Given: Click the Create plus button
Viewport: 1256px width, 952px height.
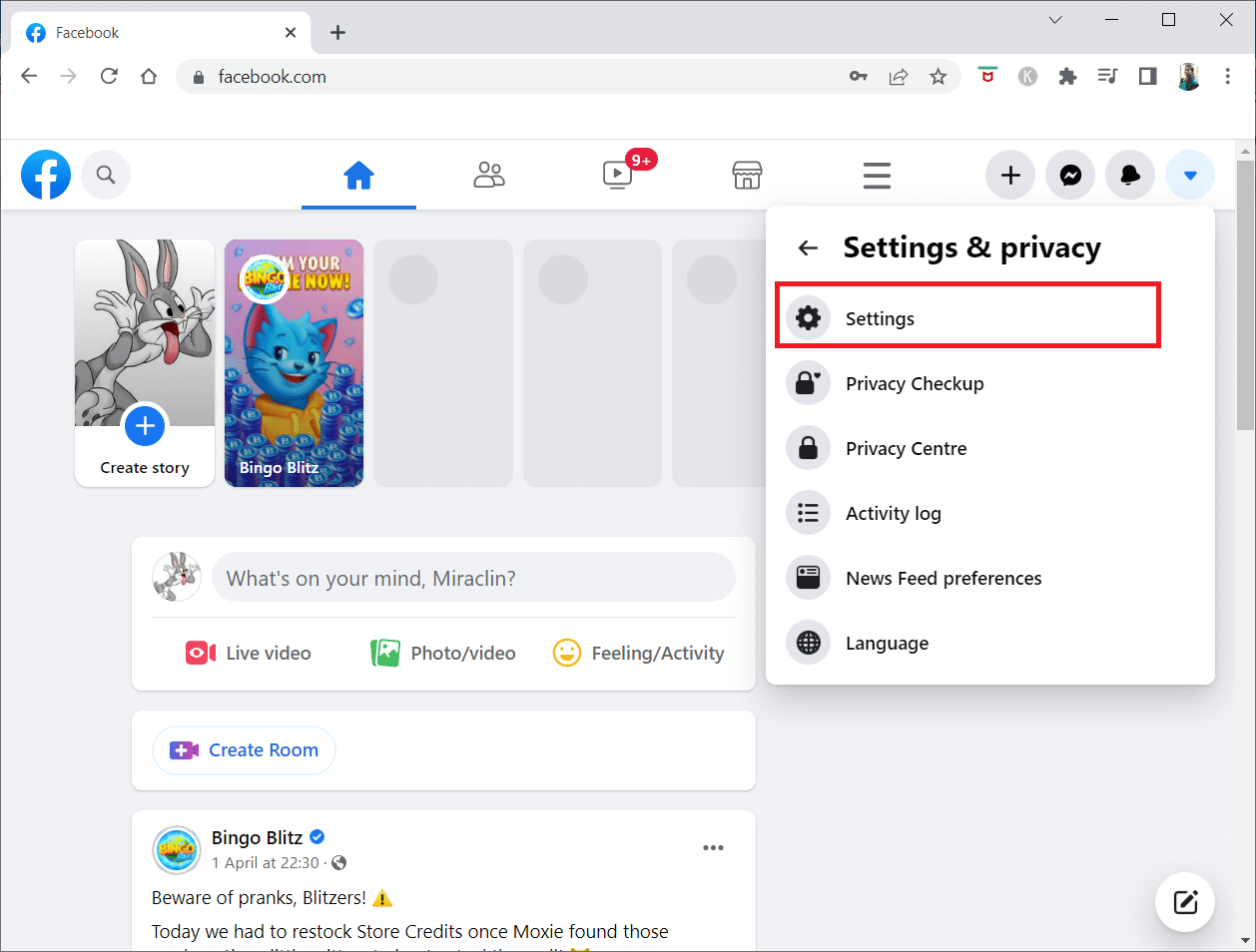Looking at the screenshot, I should click(x=1010, y=176).
